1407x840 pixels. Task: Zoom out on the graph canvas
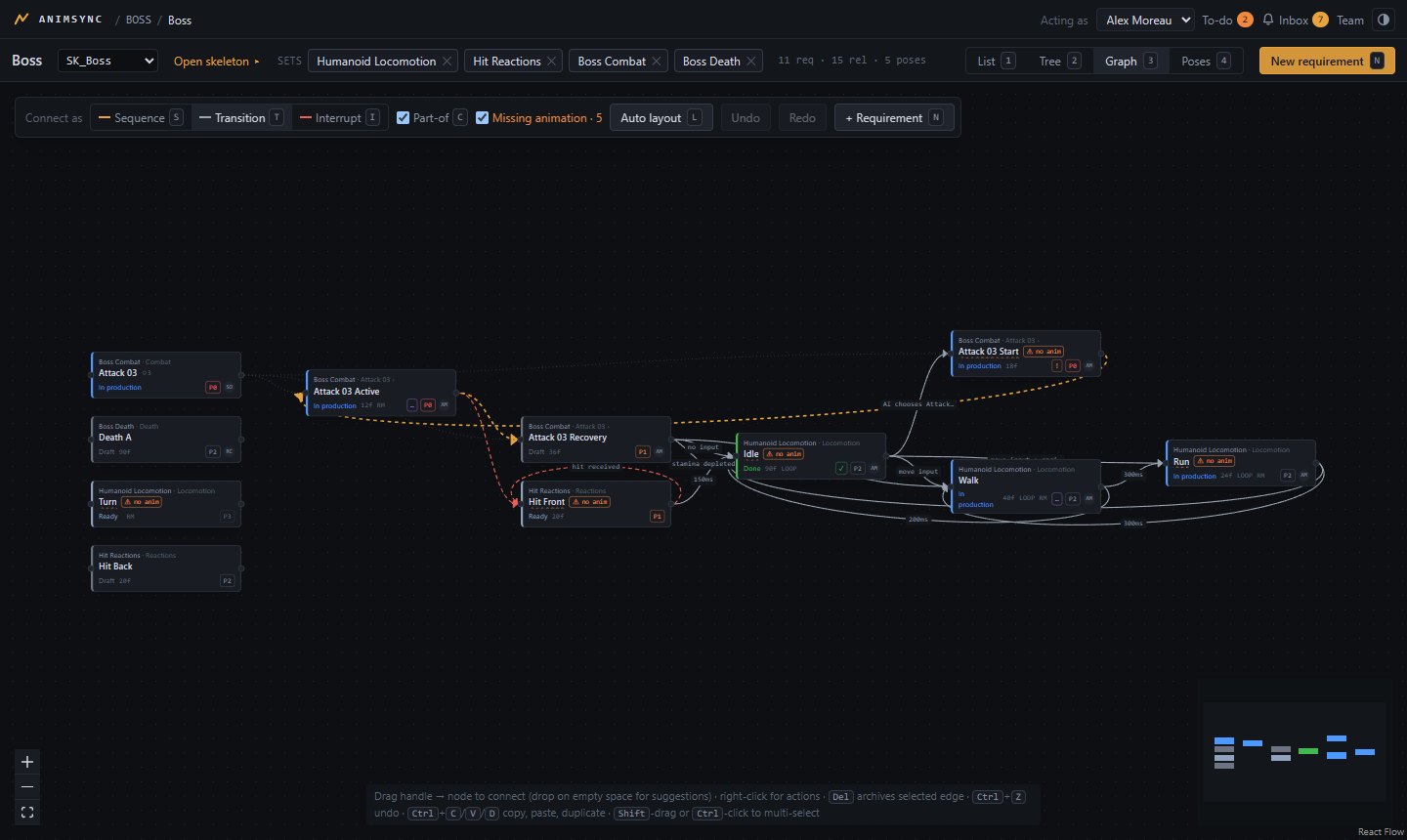click(27, 787)
